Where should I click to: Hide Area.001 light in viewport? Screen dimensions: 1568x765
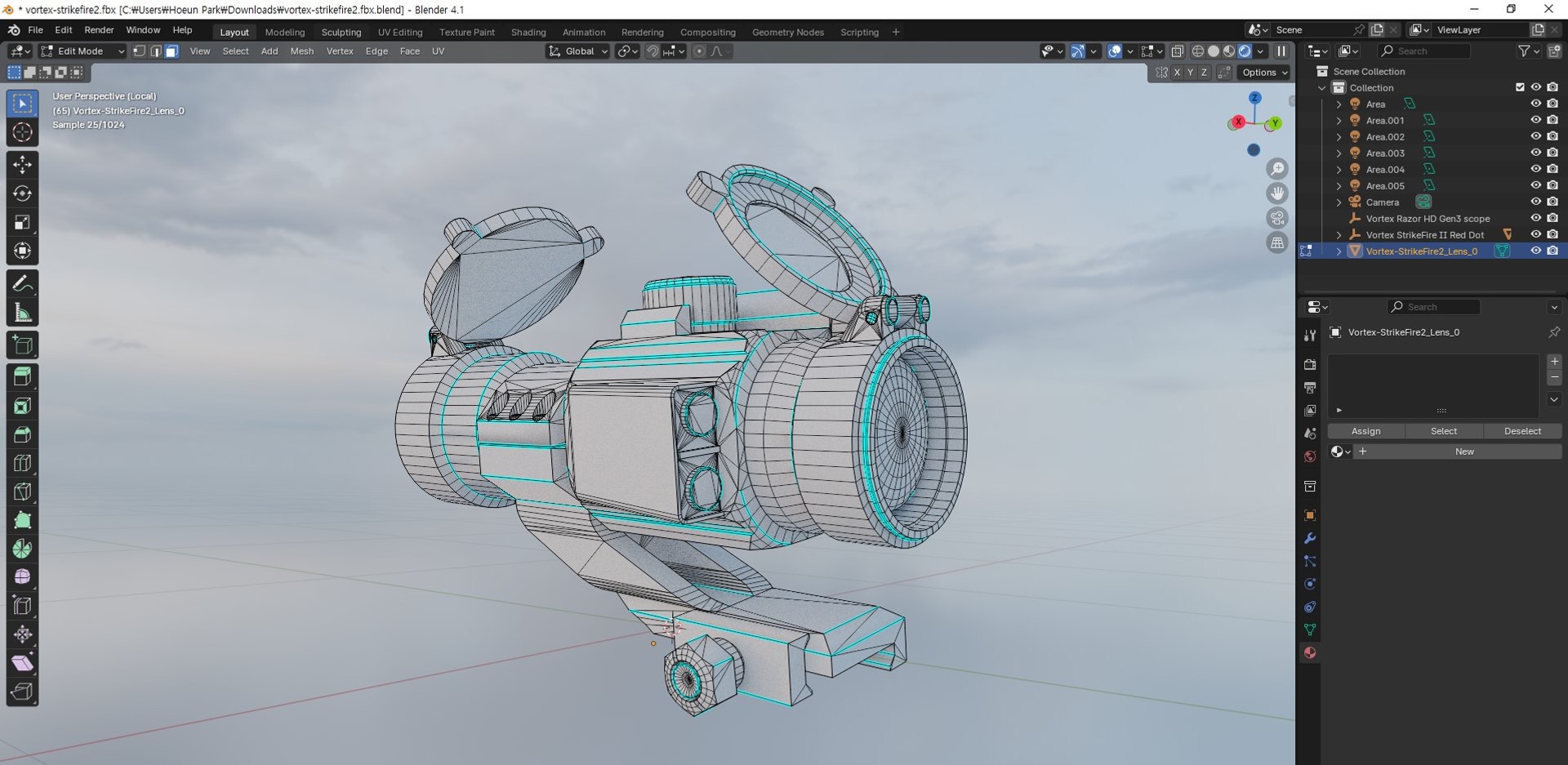(x=1535, y=120)
